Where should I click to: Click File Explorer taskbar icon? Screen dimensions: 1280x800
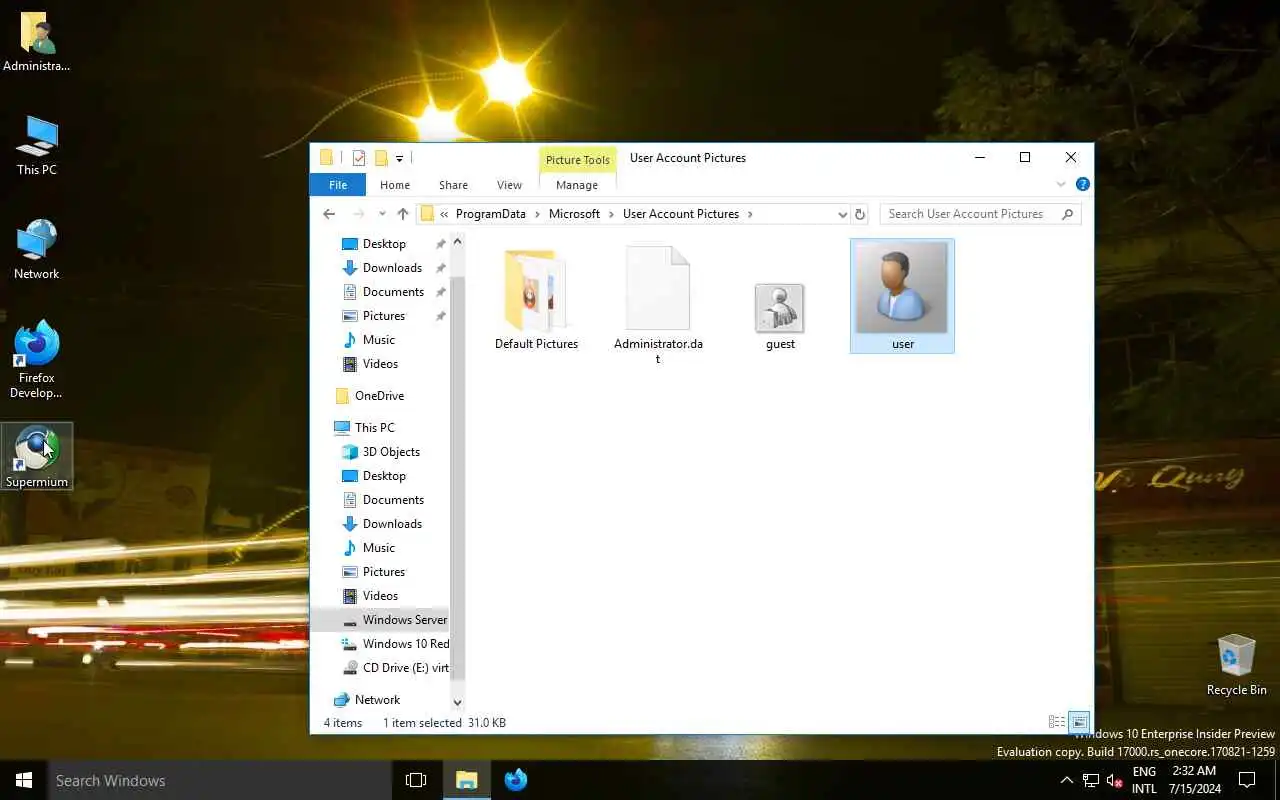[x=466, y=780]
